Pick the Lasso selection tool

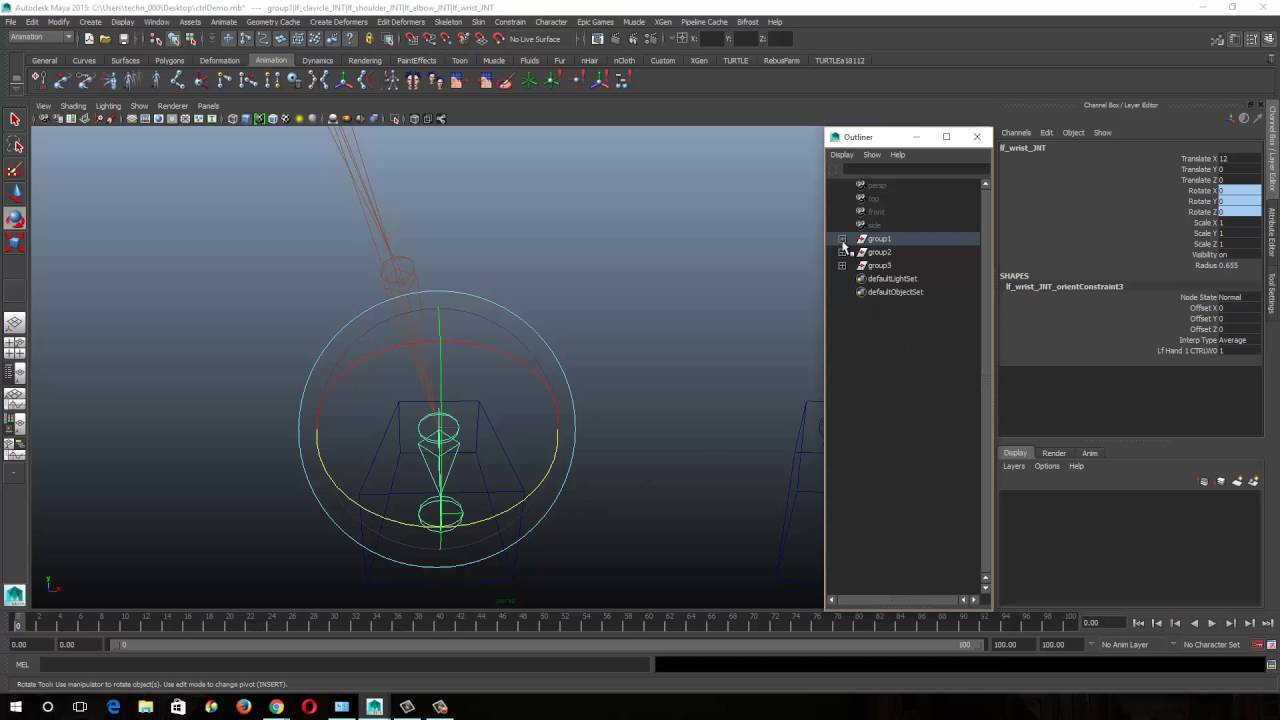[x=14, y=145]
